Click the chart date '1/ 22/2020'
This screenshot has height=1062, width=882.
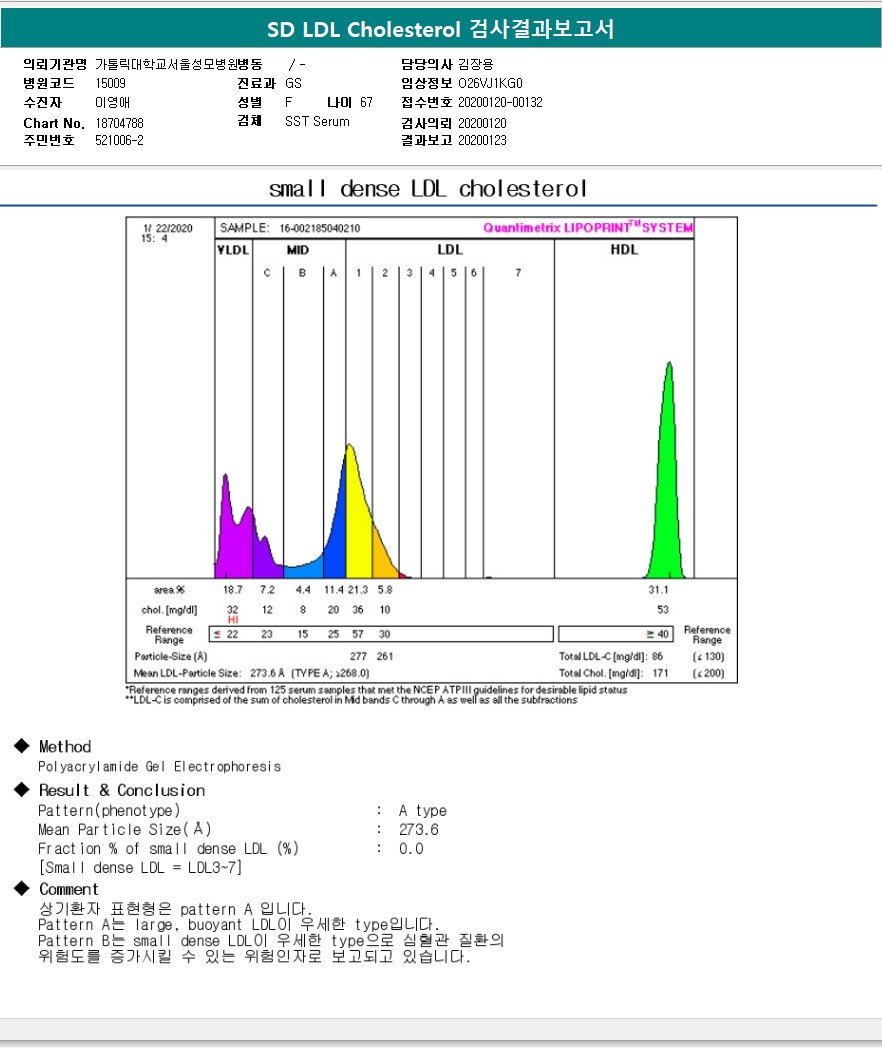pyautogui.click(x=168, y=228)
